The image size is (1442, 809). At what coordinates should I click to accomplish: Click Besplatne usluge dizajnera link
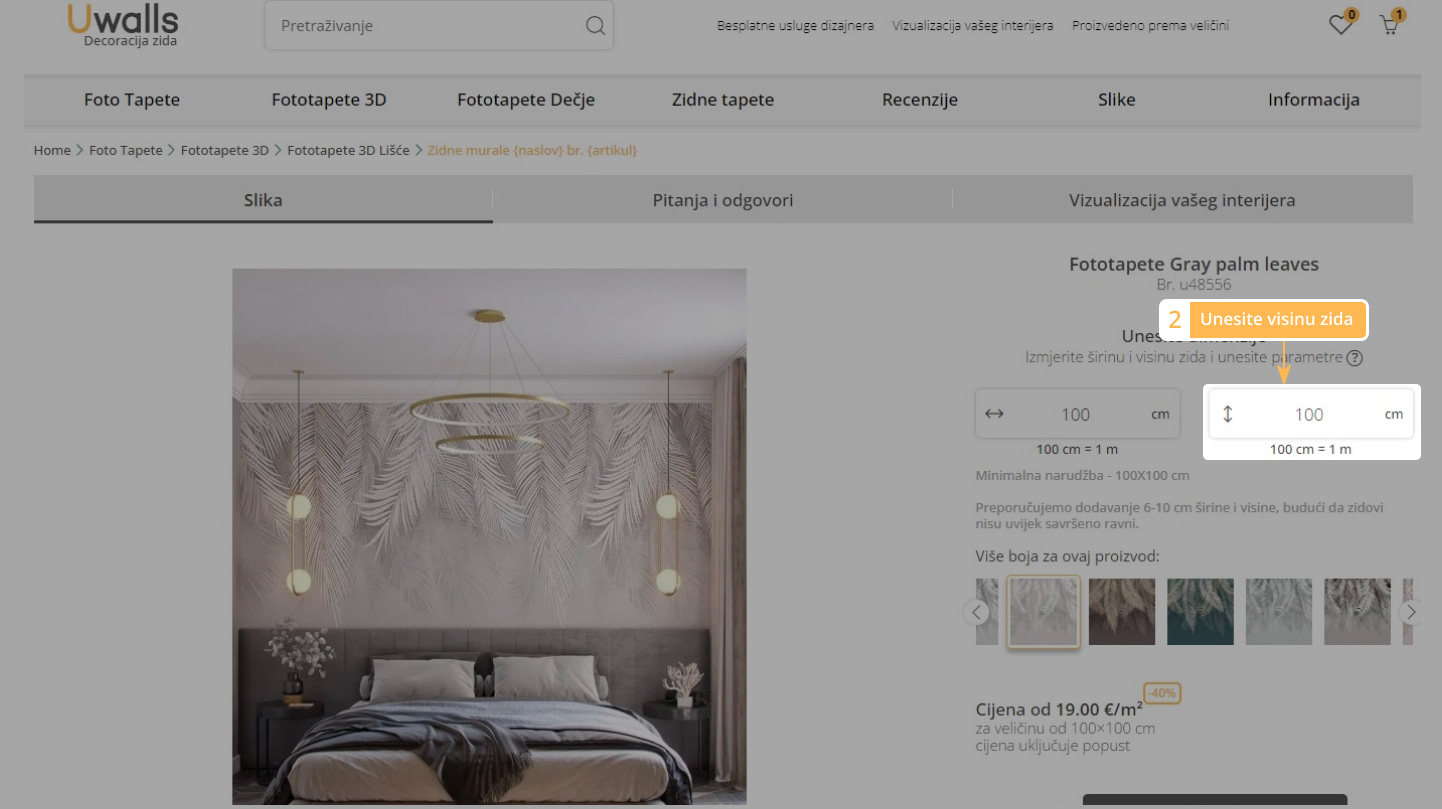795,26
